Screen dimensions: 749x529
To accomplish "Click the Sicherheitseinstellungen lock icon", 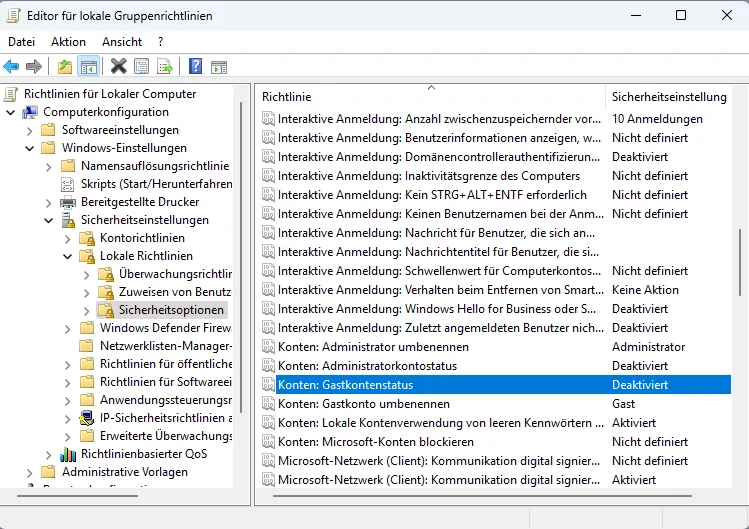I will pos(68,220).
